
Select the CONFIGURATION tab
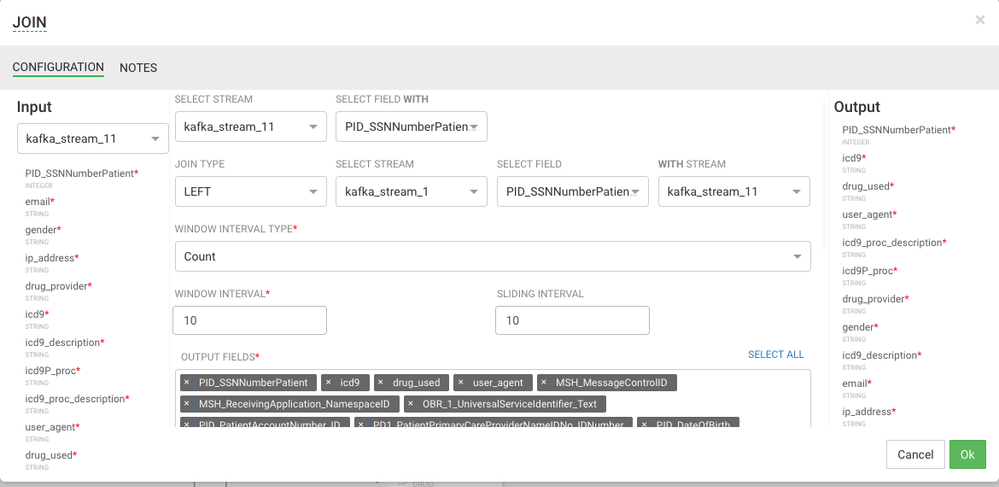(58, 68)
